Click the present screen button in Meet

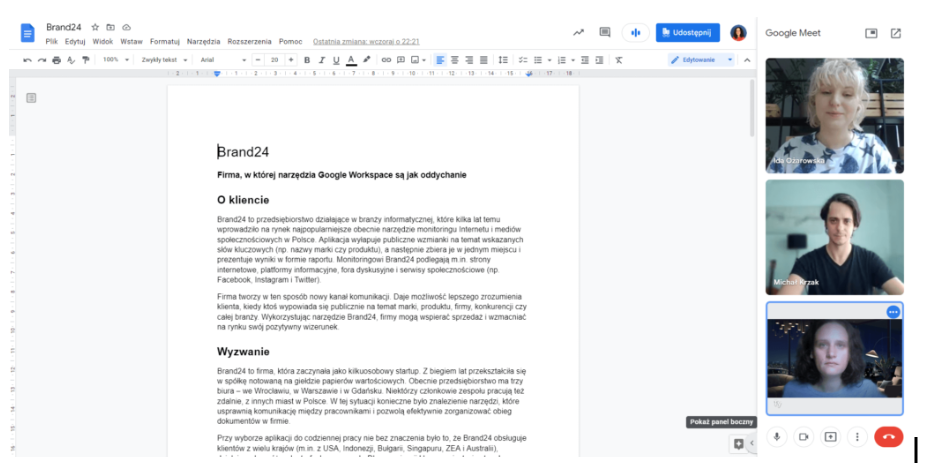(830, 437)
